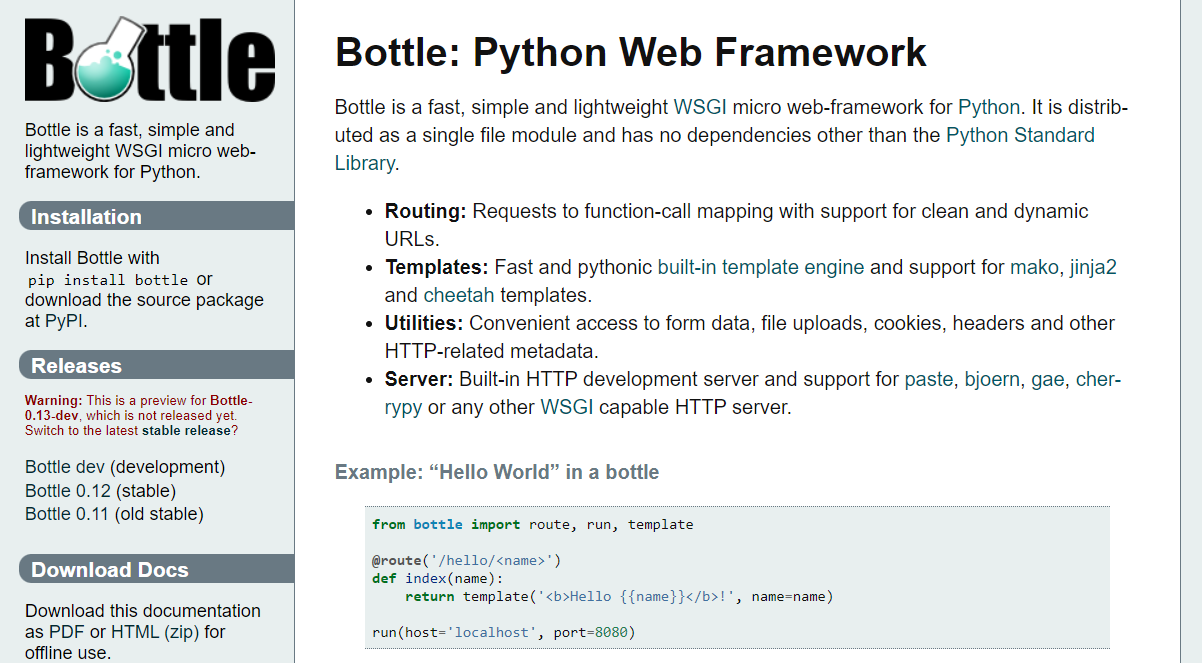Open the Python link in the intro paragraph
The width and height of the screenshot is (1202, 663).
point(989,107)
